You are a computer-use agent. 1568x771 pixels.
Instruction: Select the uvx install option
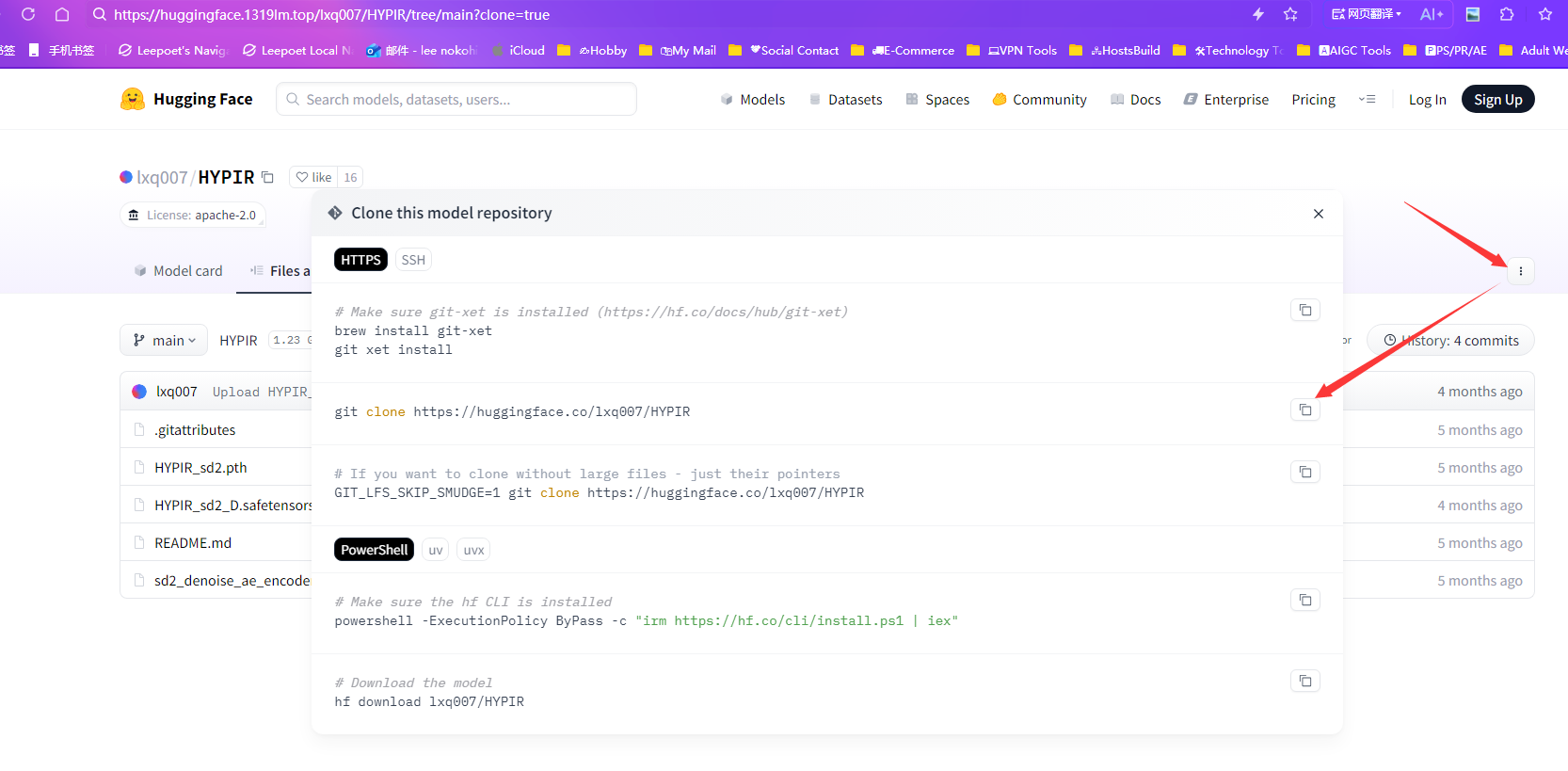[x=473, y=550]
